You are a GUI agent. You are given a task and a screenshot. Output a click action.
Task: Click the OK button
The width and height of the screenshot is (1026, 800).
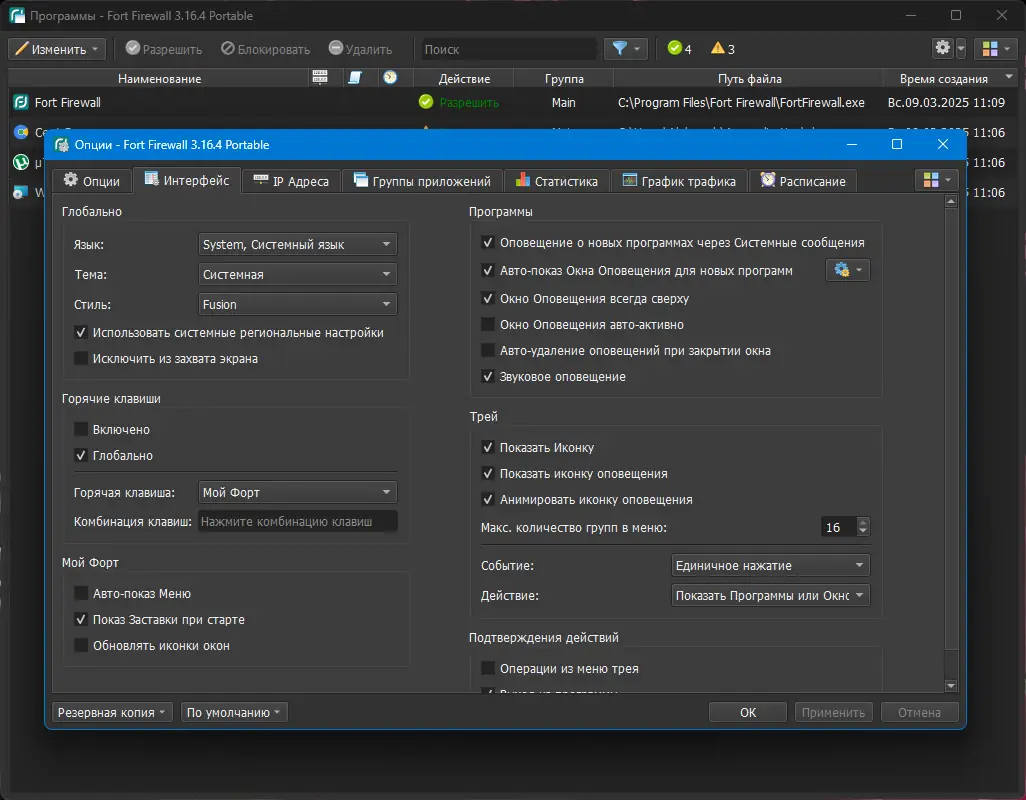pos(748,712)
